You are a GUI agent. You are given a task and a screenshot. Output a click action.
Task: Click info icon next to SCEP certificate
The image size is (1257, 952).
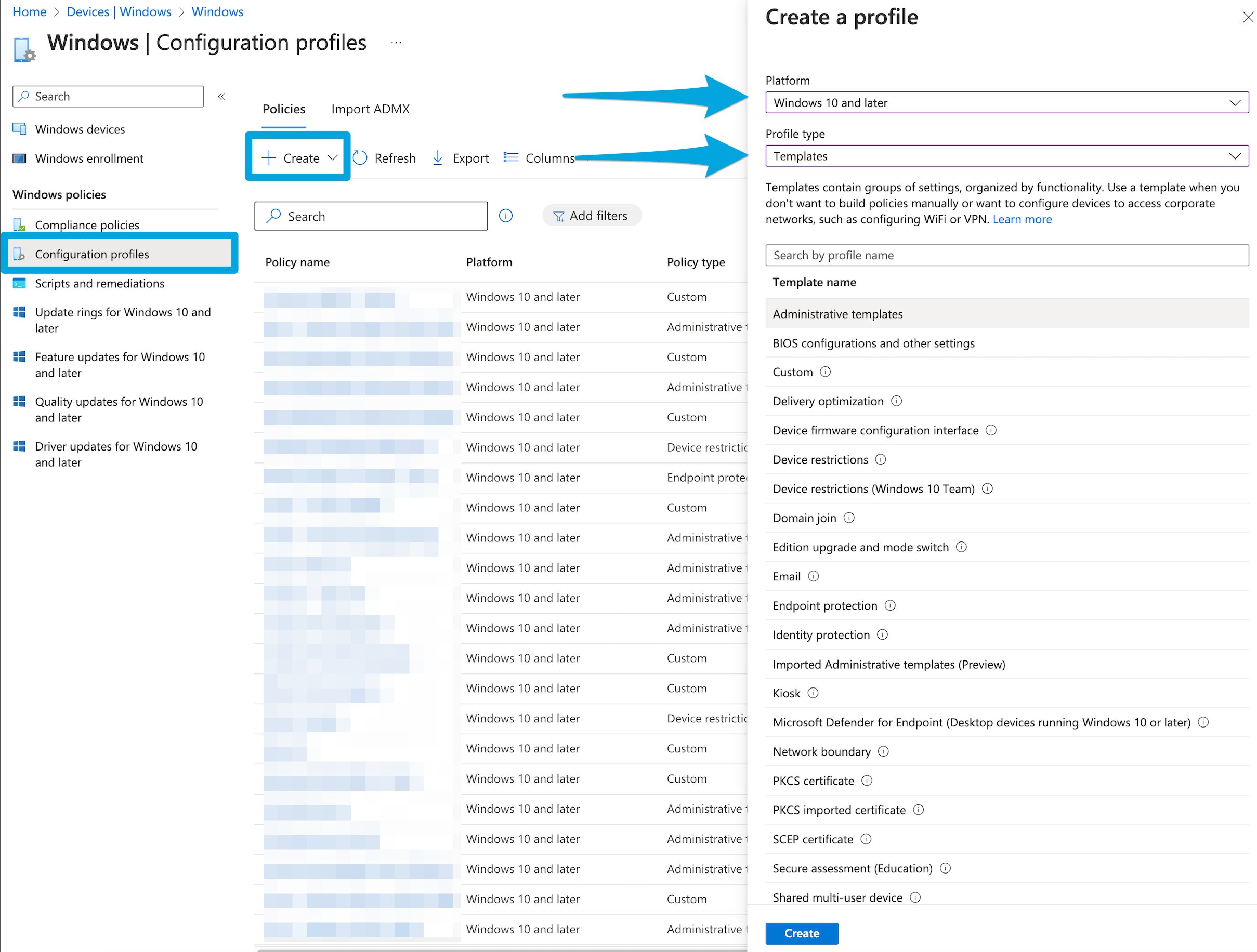pyautogui.click(x=866, y=839)
